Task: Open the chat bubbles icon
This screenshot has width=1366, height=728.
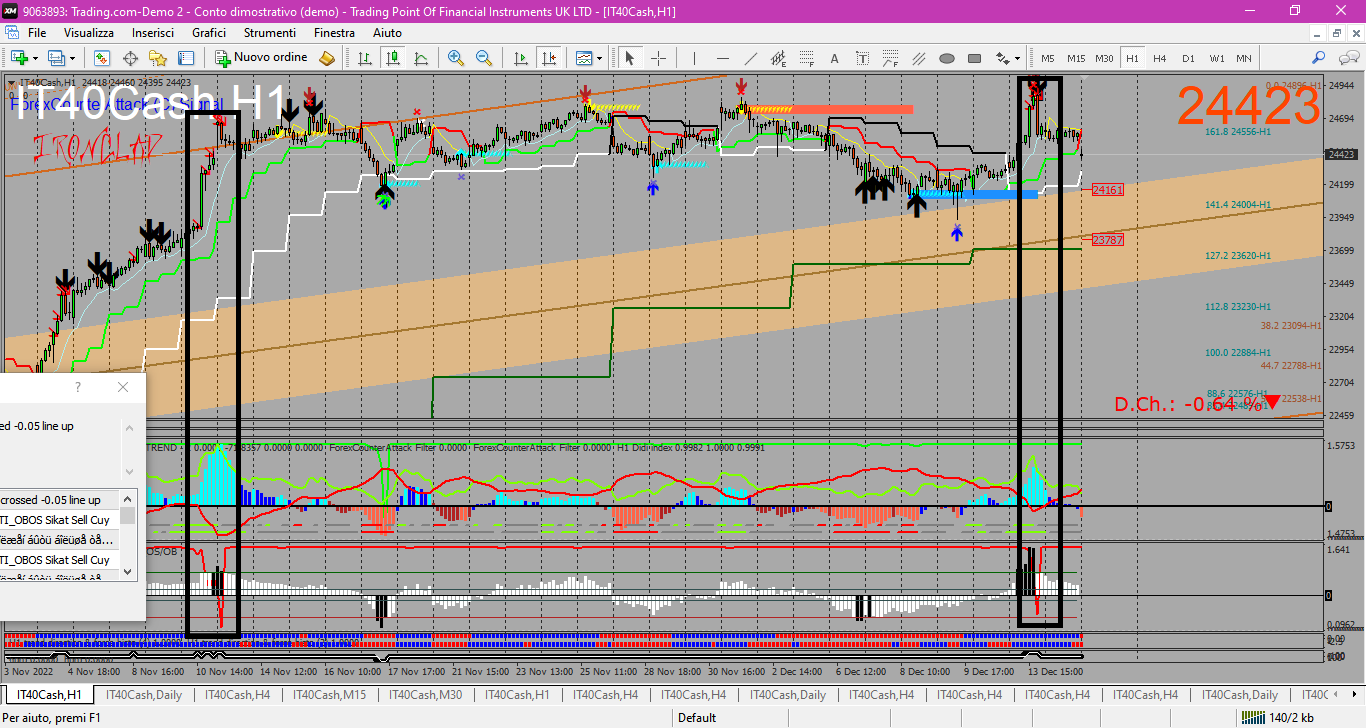Action: (x=1348, y=58)
